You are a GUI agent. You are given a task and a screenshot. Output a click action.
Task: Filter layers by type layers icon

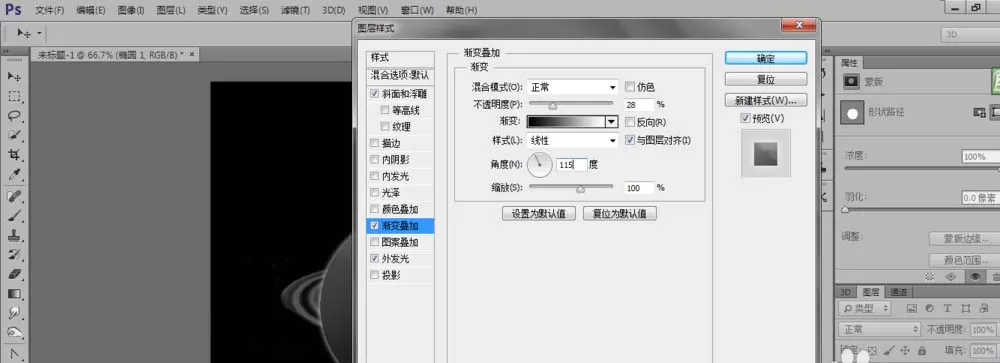coord(948,308)
